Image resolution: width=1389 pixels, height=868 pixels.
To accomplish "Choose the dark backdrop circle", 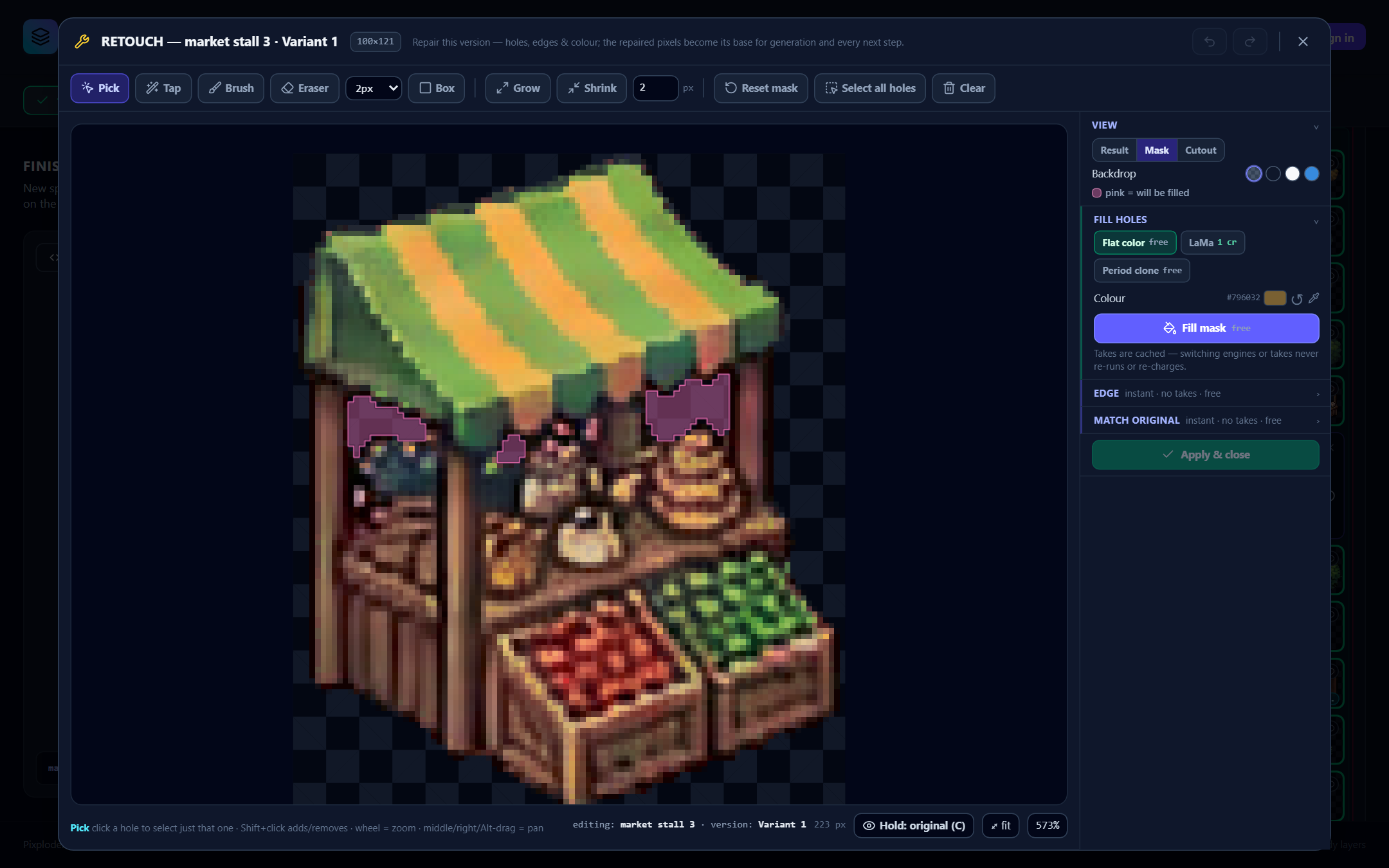I will tap(1273, 174).
